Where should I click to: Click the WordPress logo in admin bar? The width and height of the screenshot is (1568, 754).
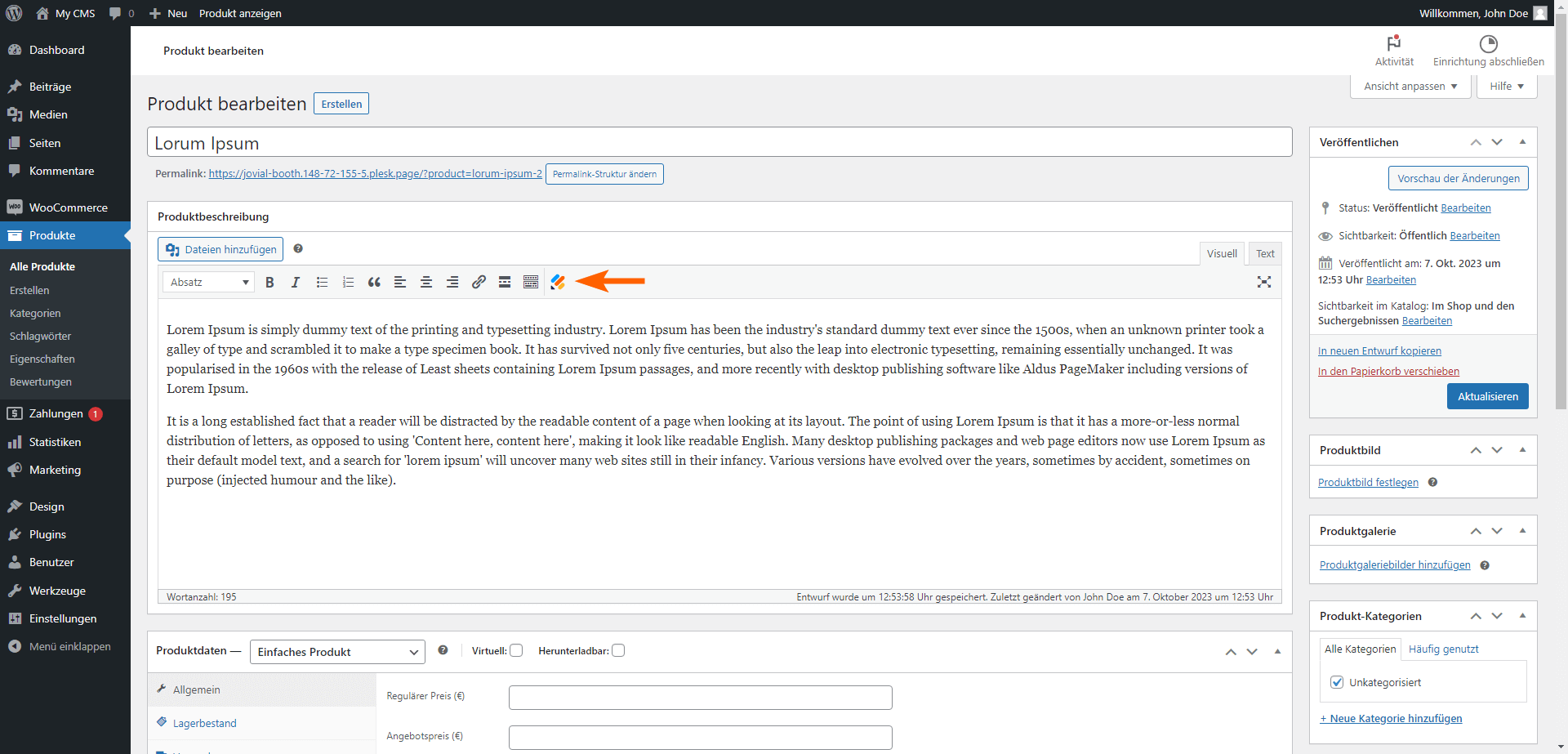pos(14,13)
